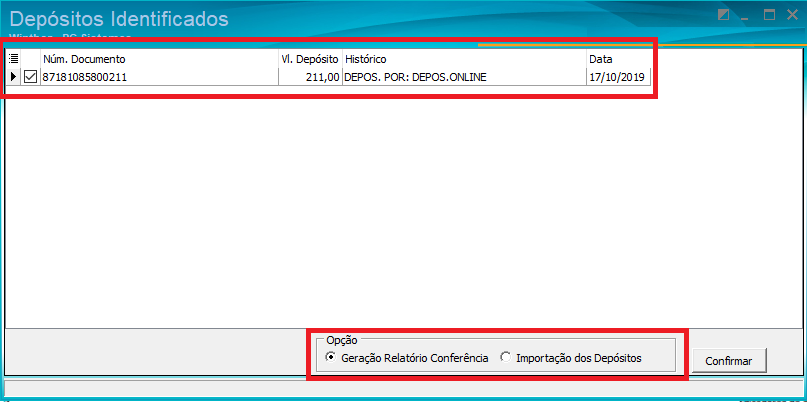This screenshot has height=402, width=807.
Task: Uncheck the checkbox for document 87181085800211
Action: (31, 77)
